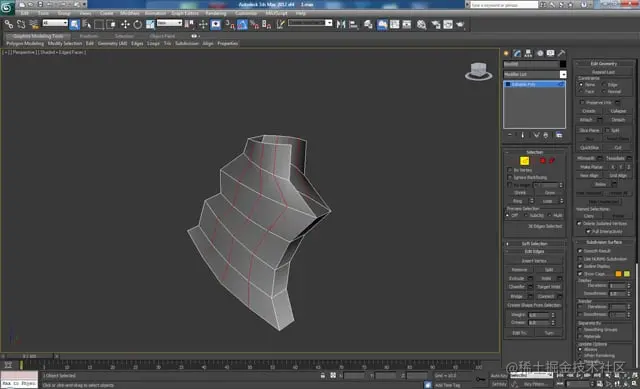Open the Rendering menu
Screen dimensions: 640x389
pos(216,13)
